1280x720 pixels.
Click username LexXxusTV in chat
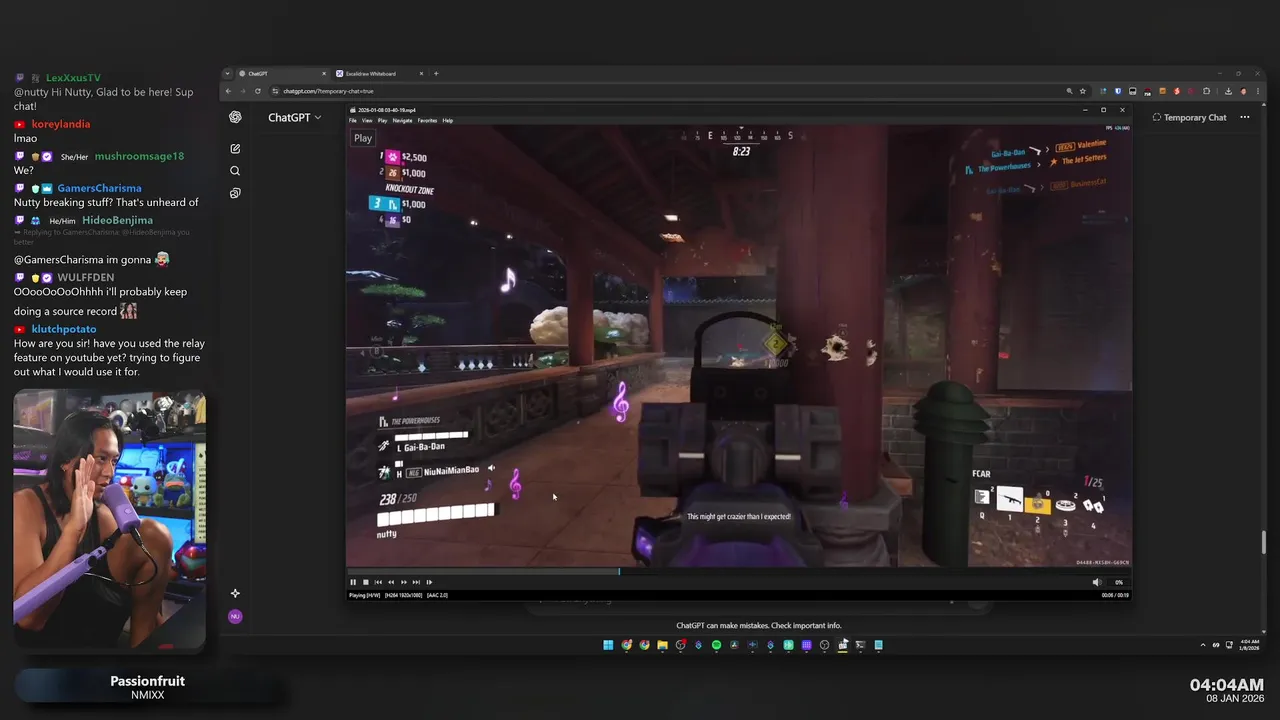pyautogui.click(x=73, y=77)
